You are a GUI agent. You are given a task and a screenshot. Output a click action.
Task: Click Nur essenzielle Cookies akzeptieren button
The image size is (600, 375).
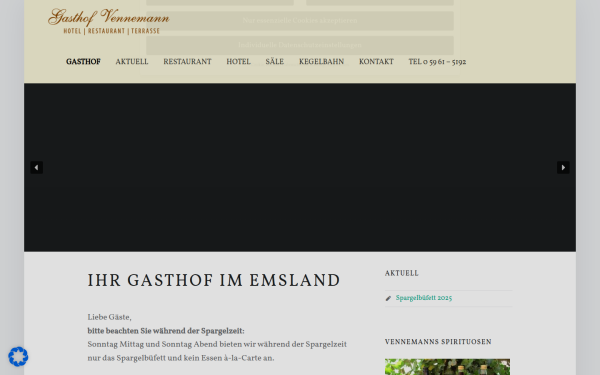(x=300, y=21)
